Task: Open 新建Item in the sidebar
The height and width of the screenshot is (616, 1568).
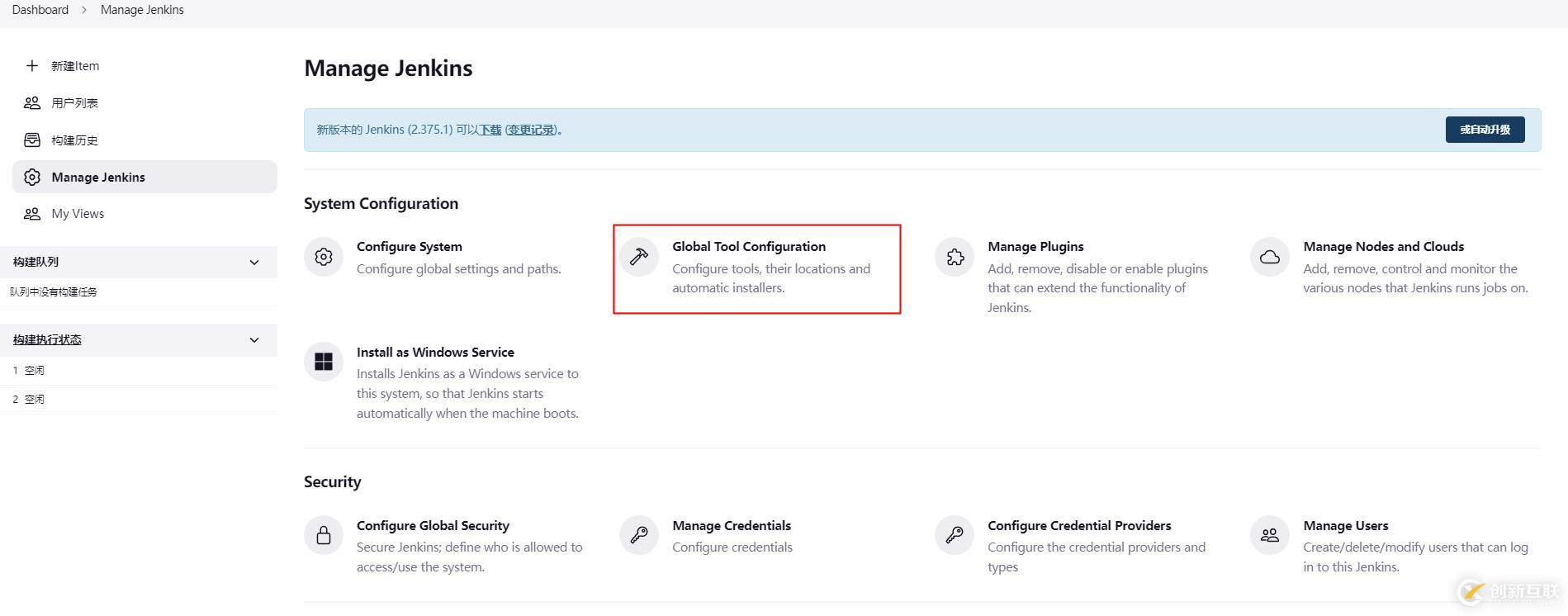Action: point(74,66)
